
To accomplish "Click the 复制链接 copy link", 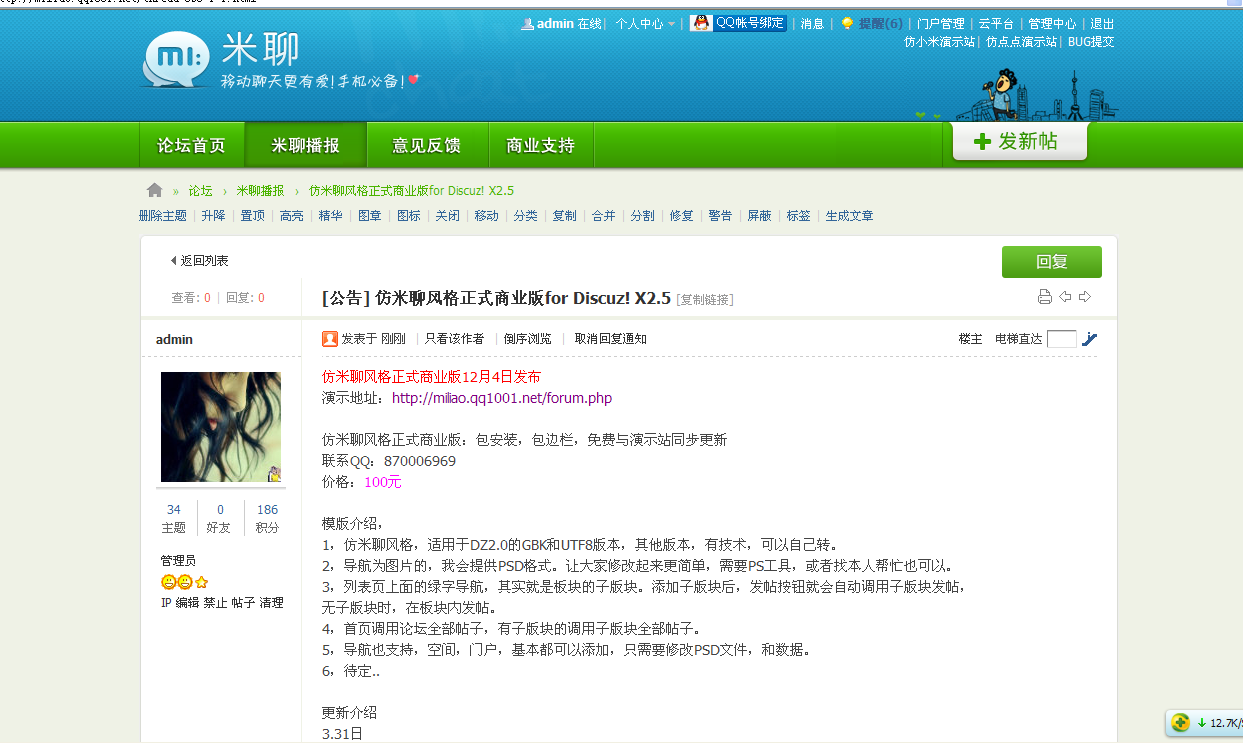I will tap(705, 300).
